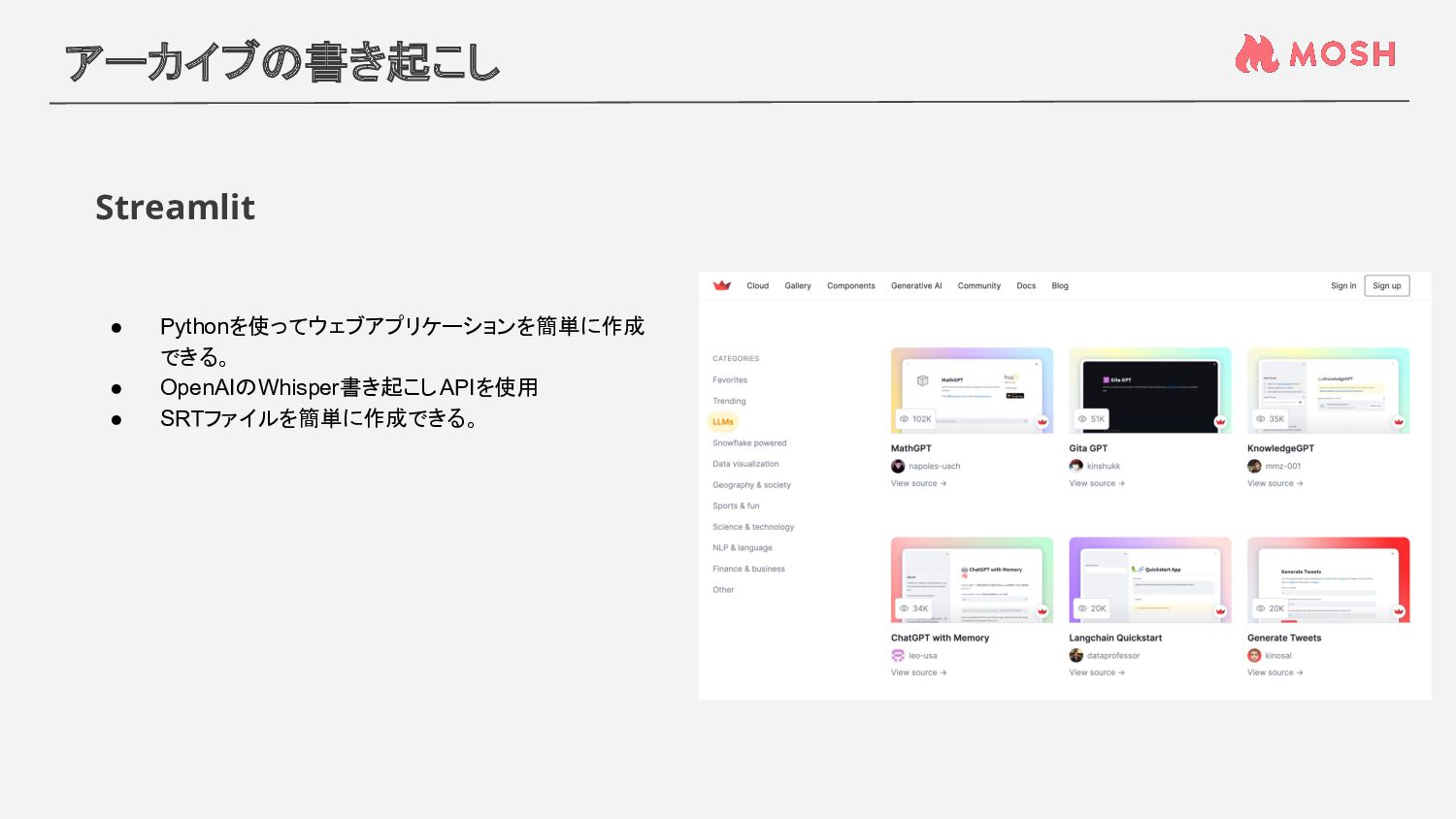Select the Other category

coord(723,590)
